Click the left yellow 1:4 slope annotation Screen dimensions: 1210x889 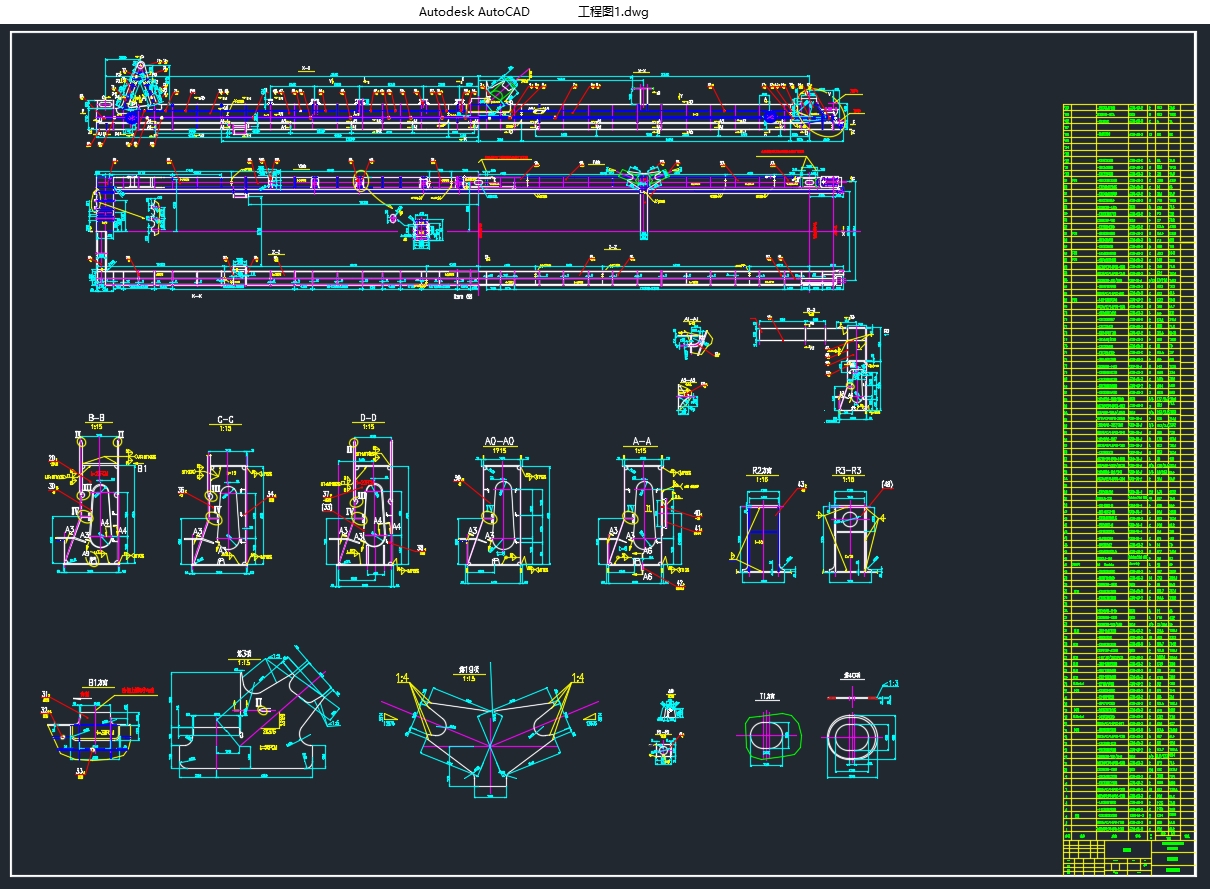(403, 679)
